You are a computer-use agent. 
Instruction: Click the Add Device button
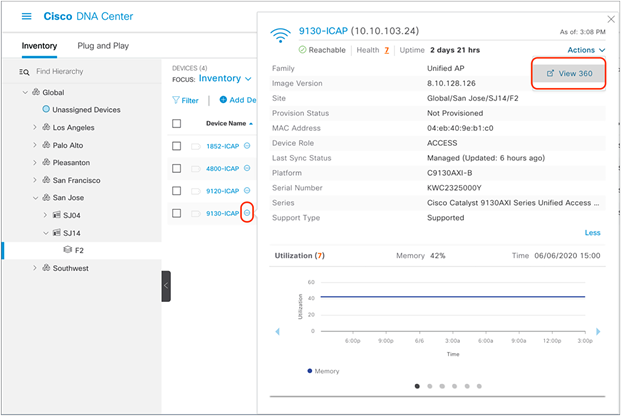point(238,100)
